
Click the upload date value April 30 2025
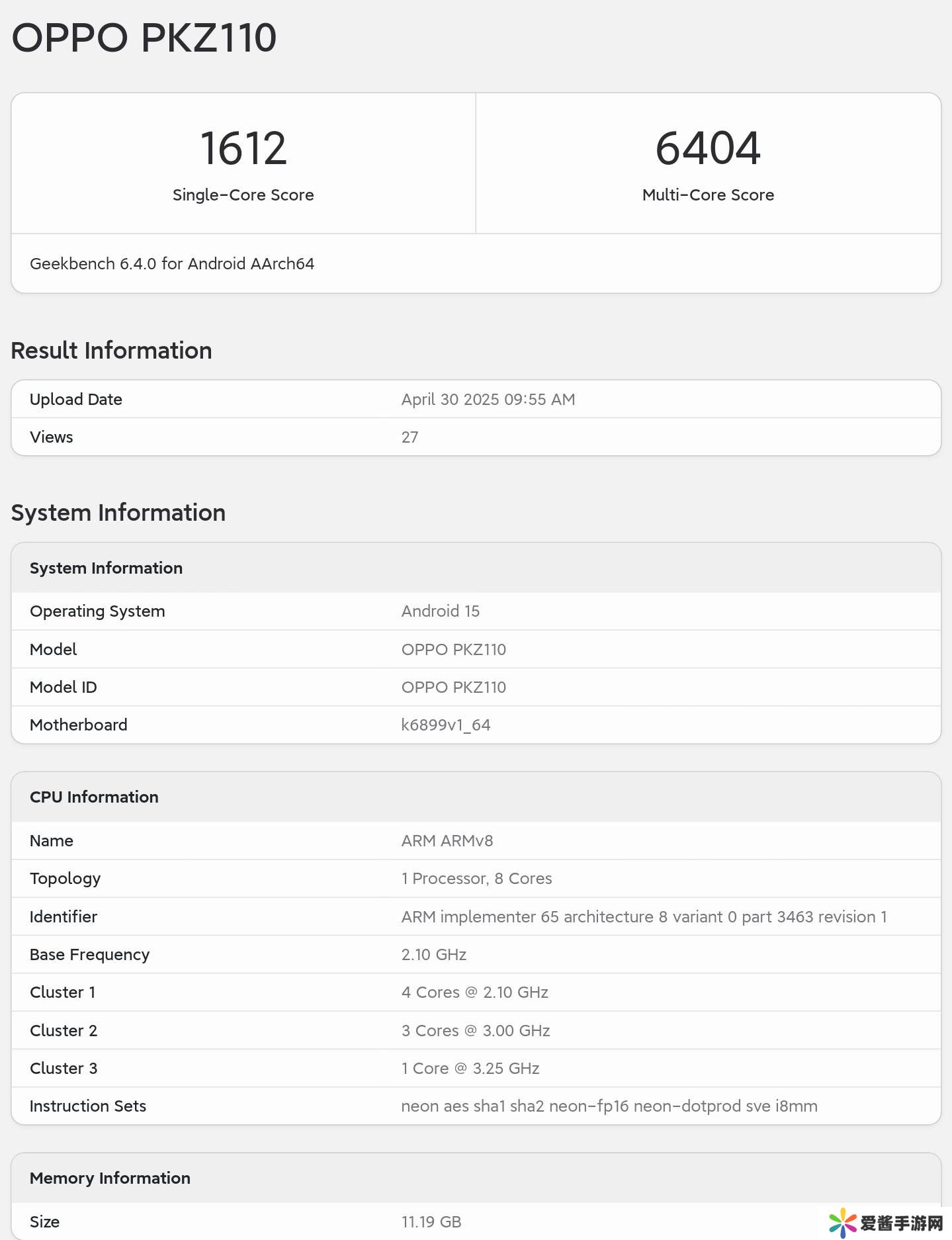click(x=488, y=400)
